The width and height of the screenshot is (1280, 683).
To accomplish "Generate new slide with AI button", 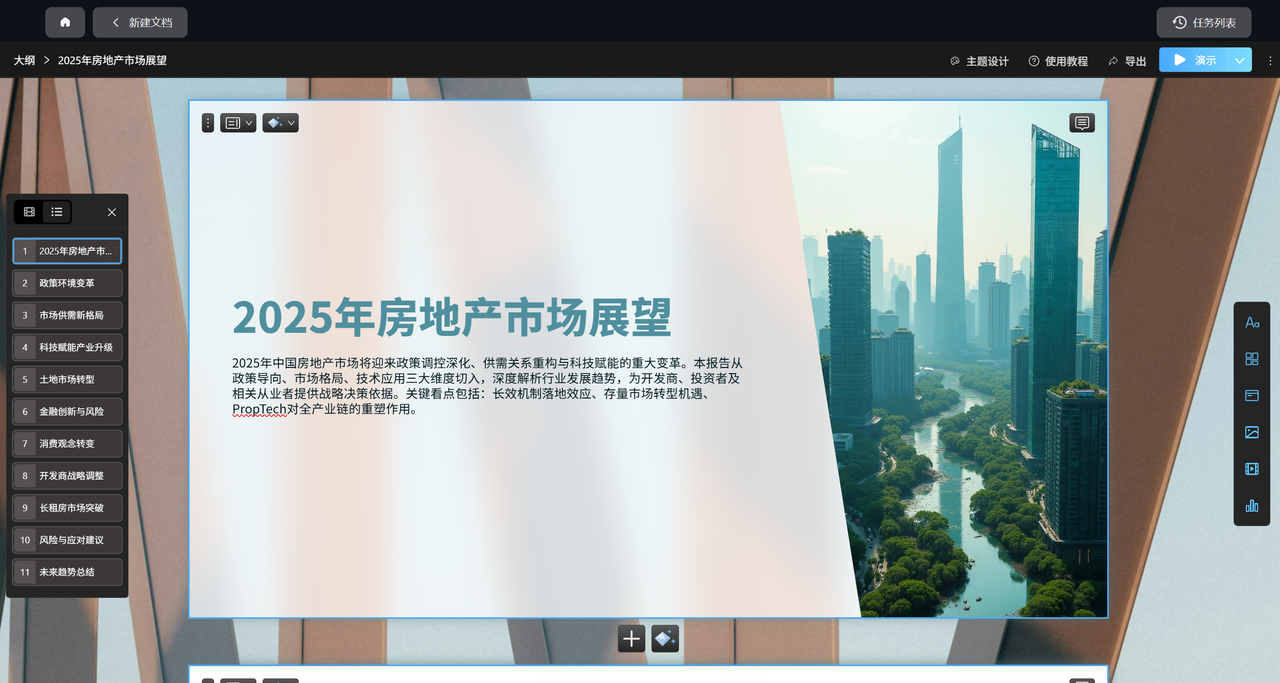I will (x=665, y=639).
